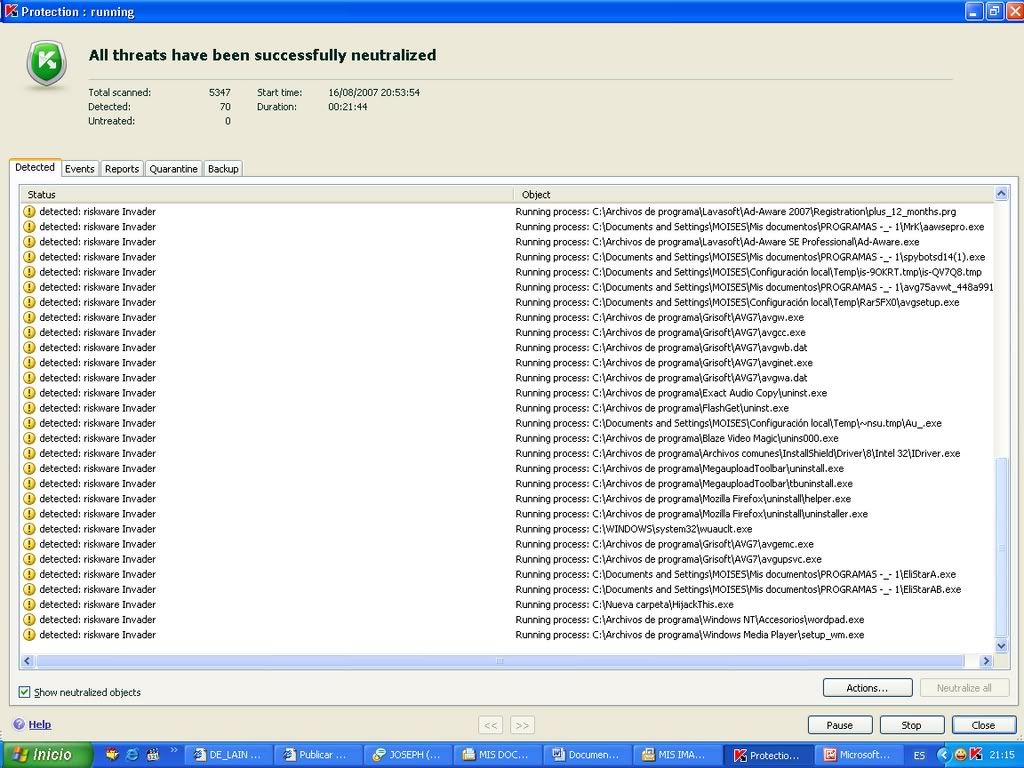
Task: Click the warning icon for wuauclt.exe
Action: [29, 529]
